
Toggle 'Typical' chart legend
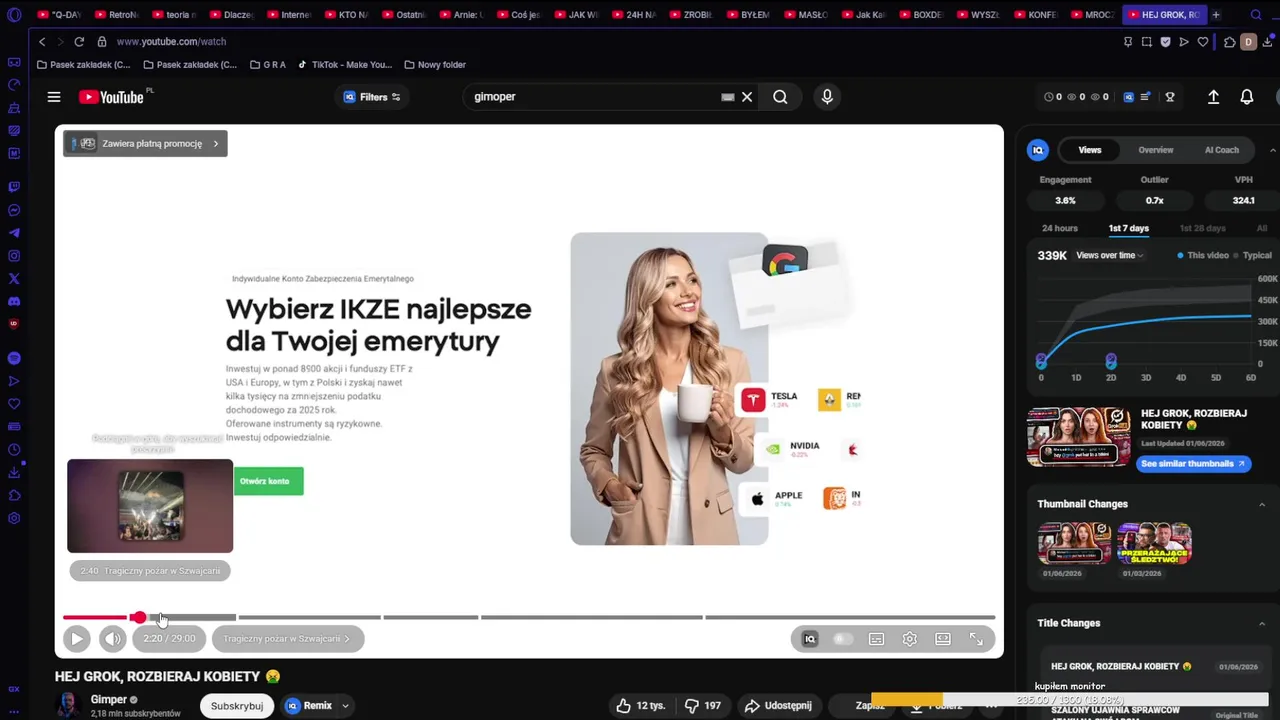tap(1252, 256)
